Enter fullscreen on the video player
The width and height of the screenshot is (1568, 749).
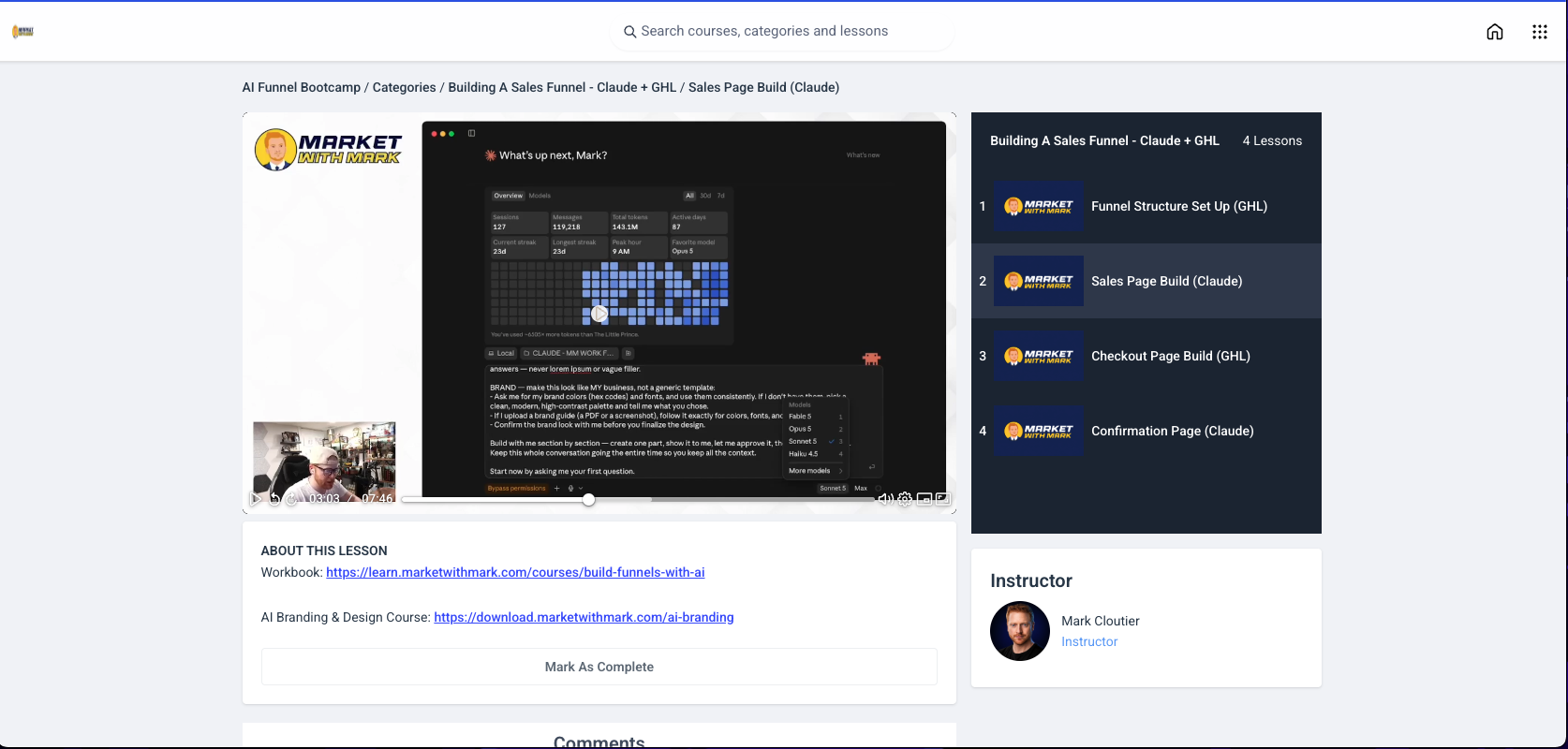(943, 499)
